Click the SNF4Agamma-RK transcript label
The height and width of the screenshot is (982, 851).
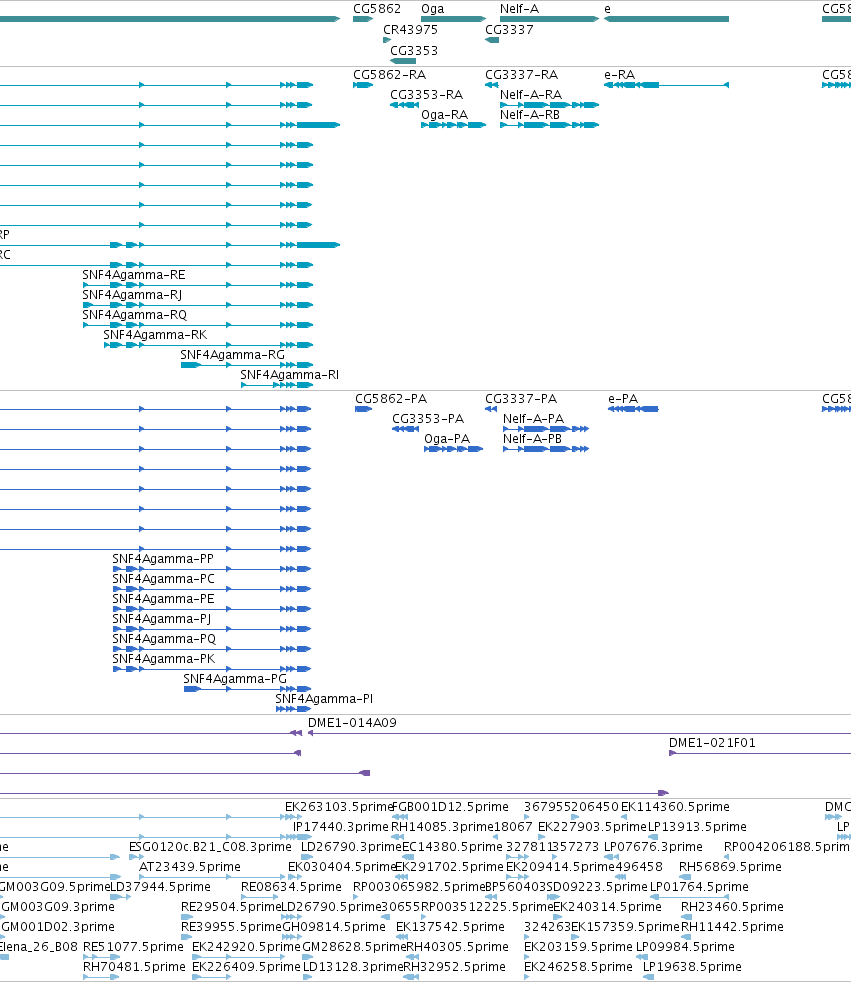point(155,335)
